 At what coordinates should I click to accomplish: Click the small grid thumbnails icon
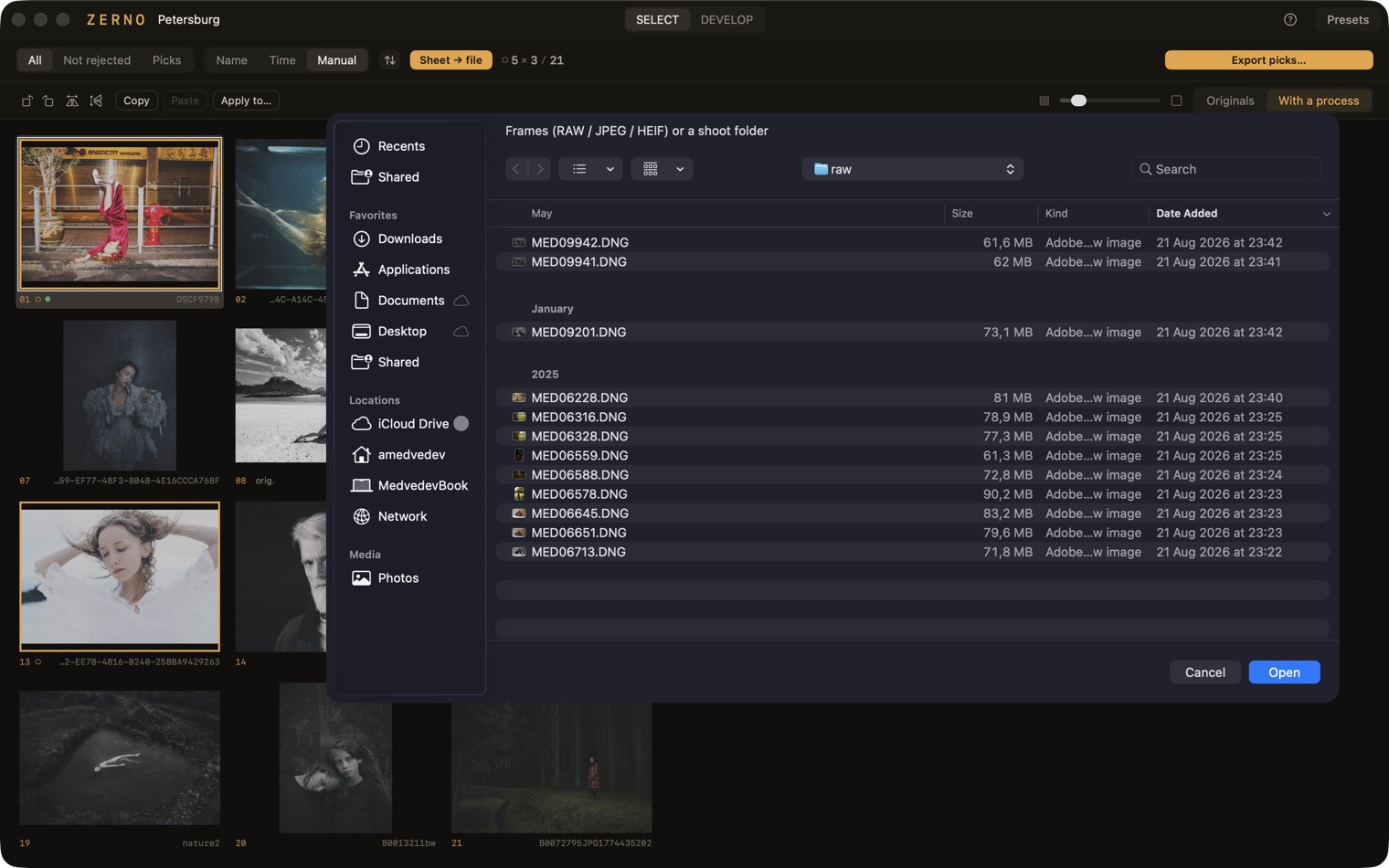tap(1044, 101)
